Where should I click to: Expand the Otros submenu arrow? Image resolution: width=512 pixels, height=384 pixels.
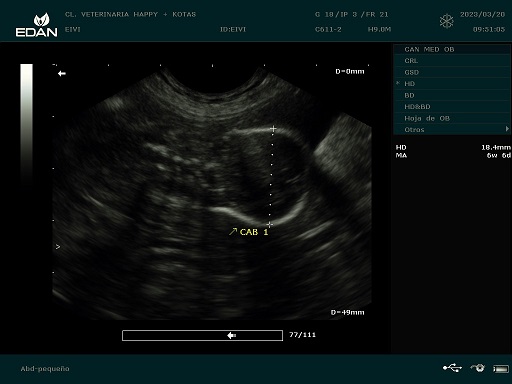[x=507, y=129]
